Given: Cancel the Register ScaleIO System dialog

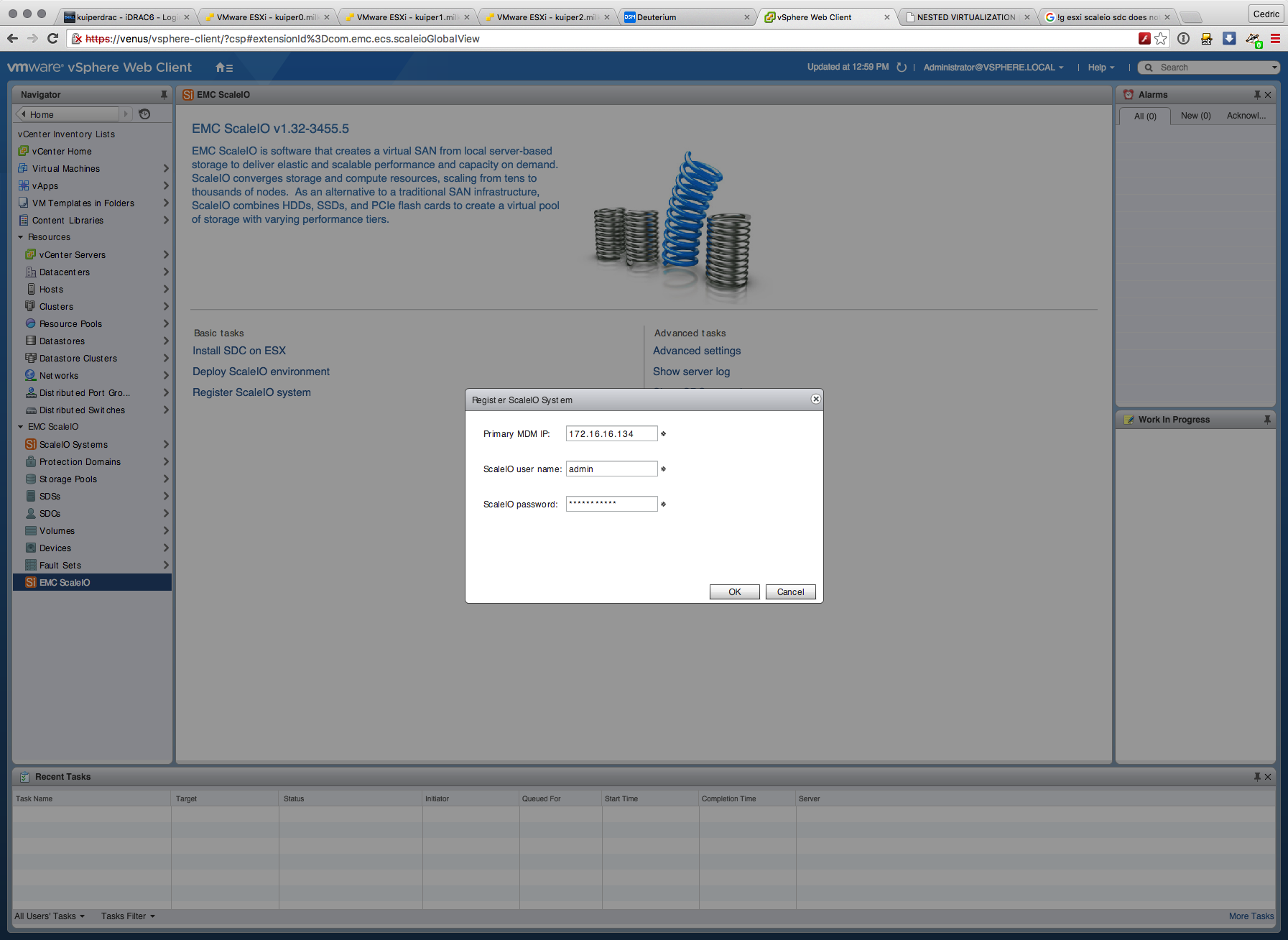Looking at the screenshot, I should [790, 592].
